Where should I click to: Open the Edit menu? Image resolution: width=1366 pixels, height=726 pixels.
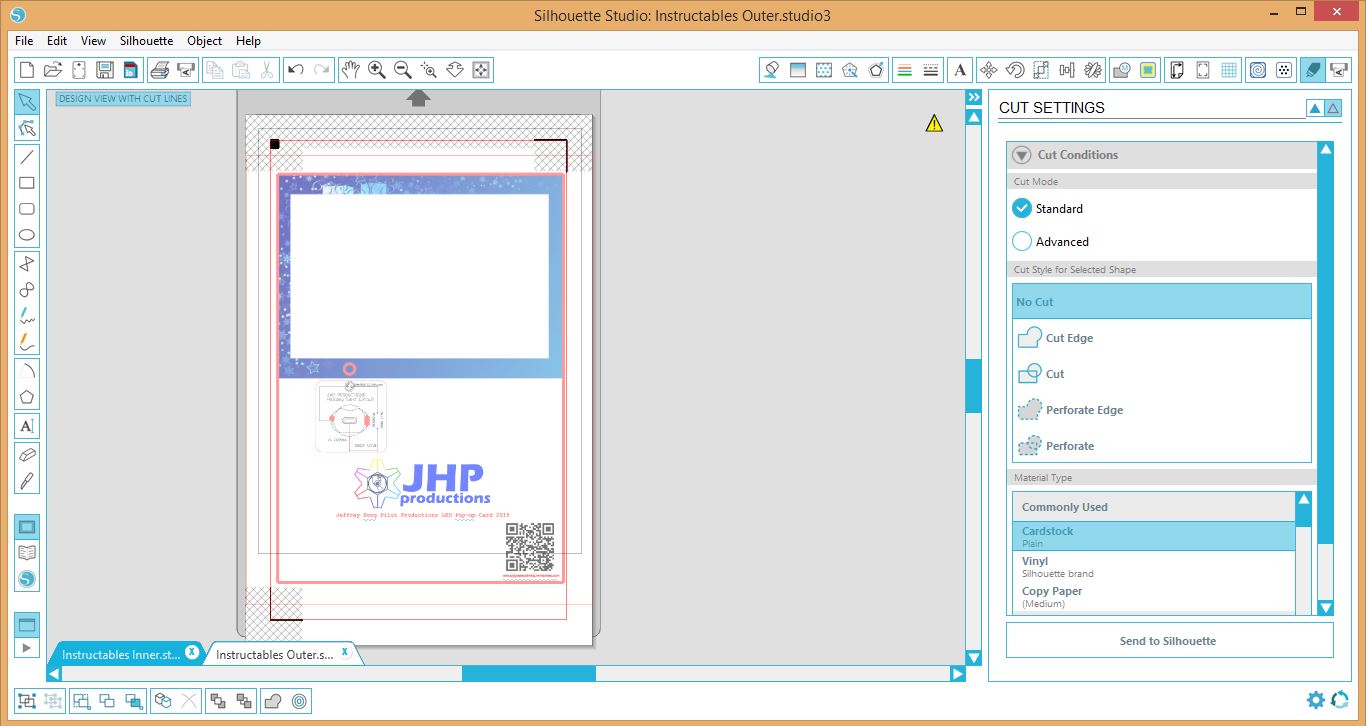(57, 41)
